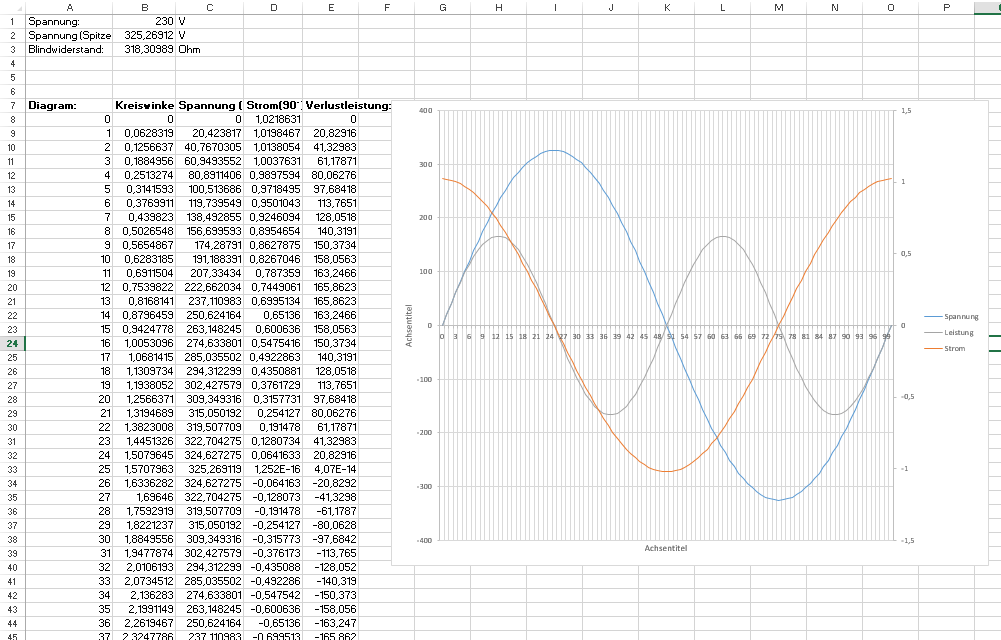Image resolution: width=1001 pixels, height=640 pixels.
Task: Click the cell with value 0,6283185
Action: (145, 259)
